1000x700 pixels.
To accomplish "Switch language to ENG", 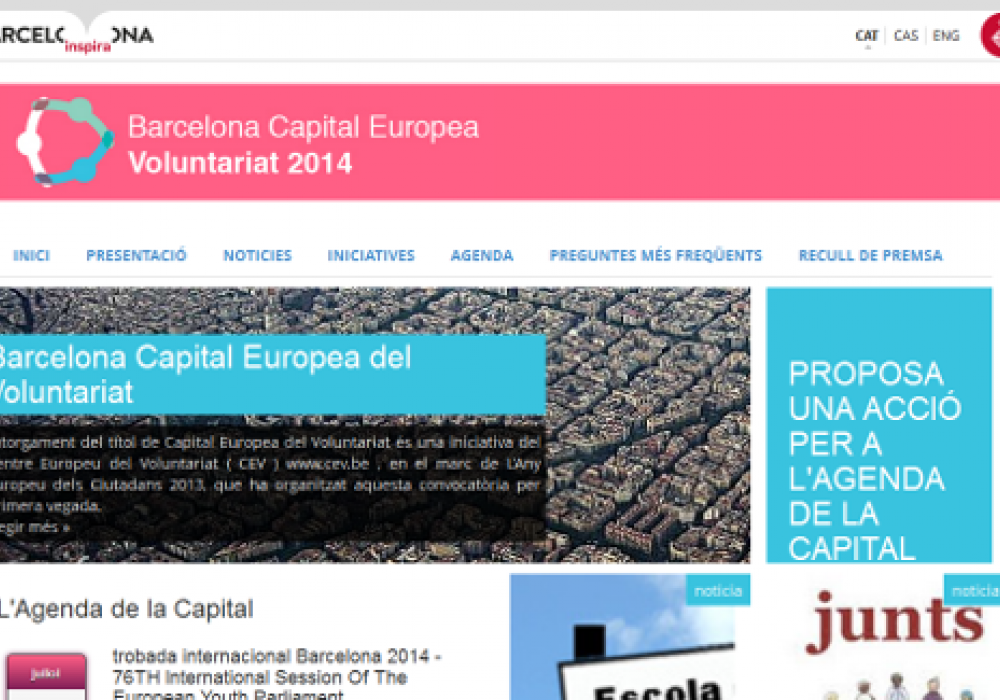I will pyautogui.click(x=946, y=36).
